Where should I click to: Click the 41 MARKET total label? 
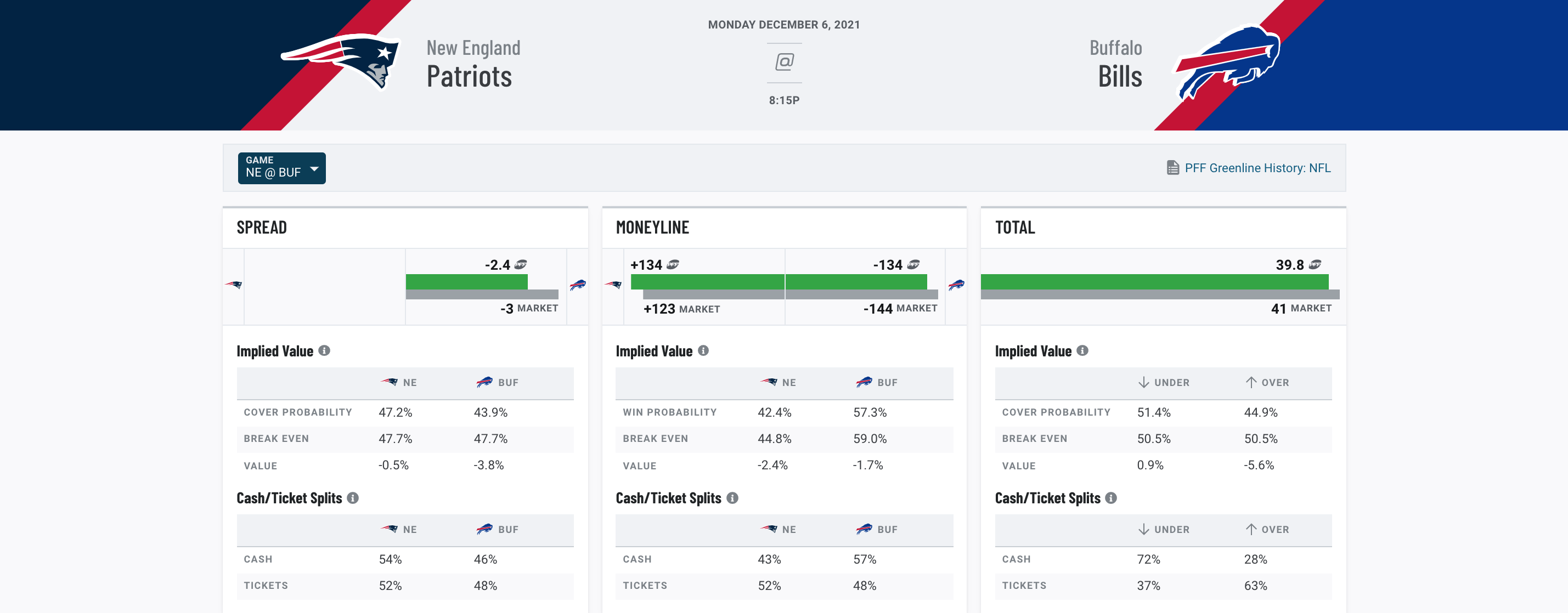tap(1301, 308)
